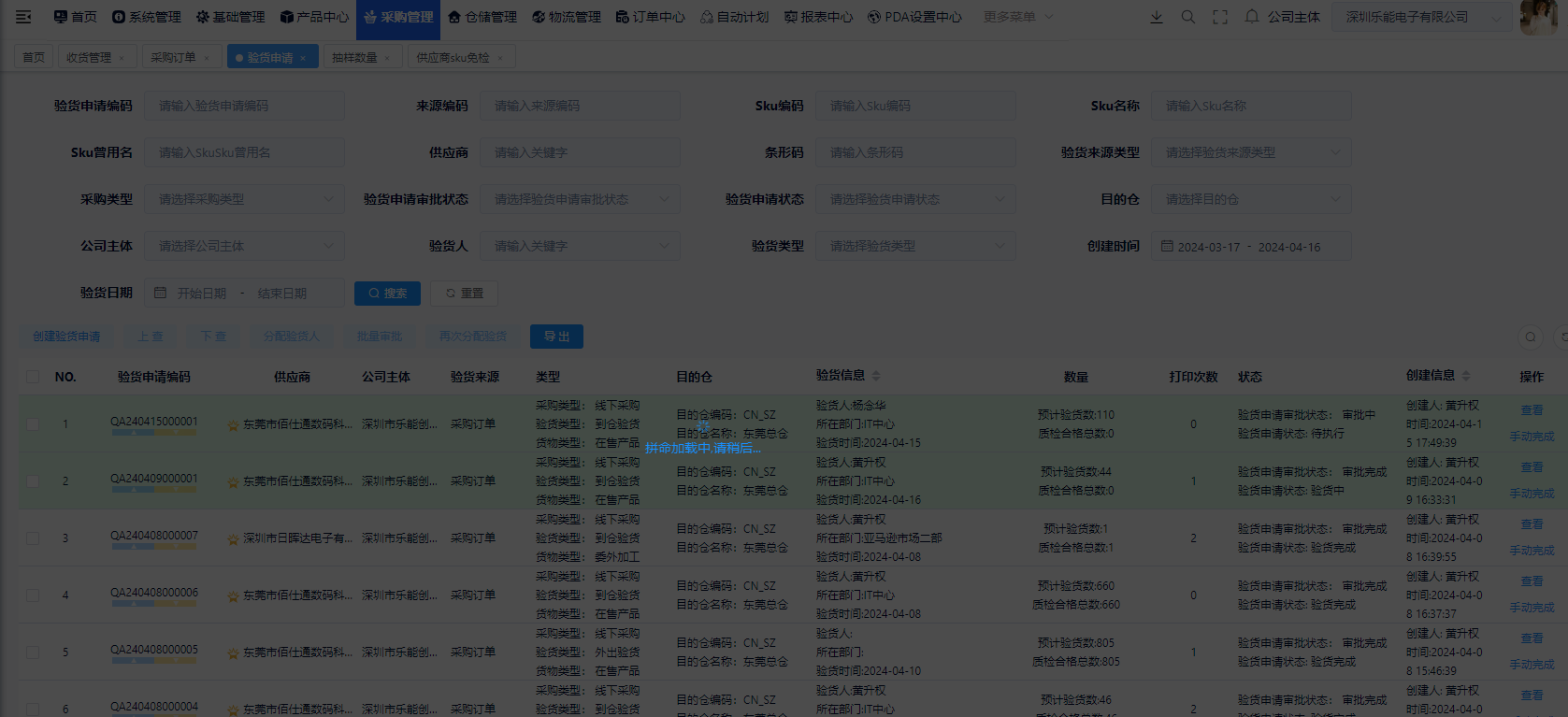Viewport: 1568px width, 717px height.
Task: Sort by 验货信息 column arrows
Action: (876, 376)
